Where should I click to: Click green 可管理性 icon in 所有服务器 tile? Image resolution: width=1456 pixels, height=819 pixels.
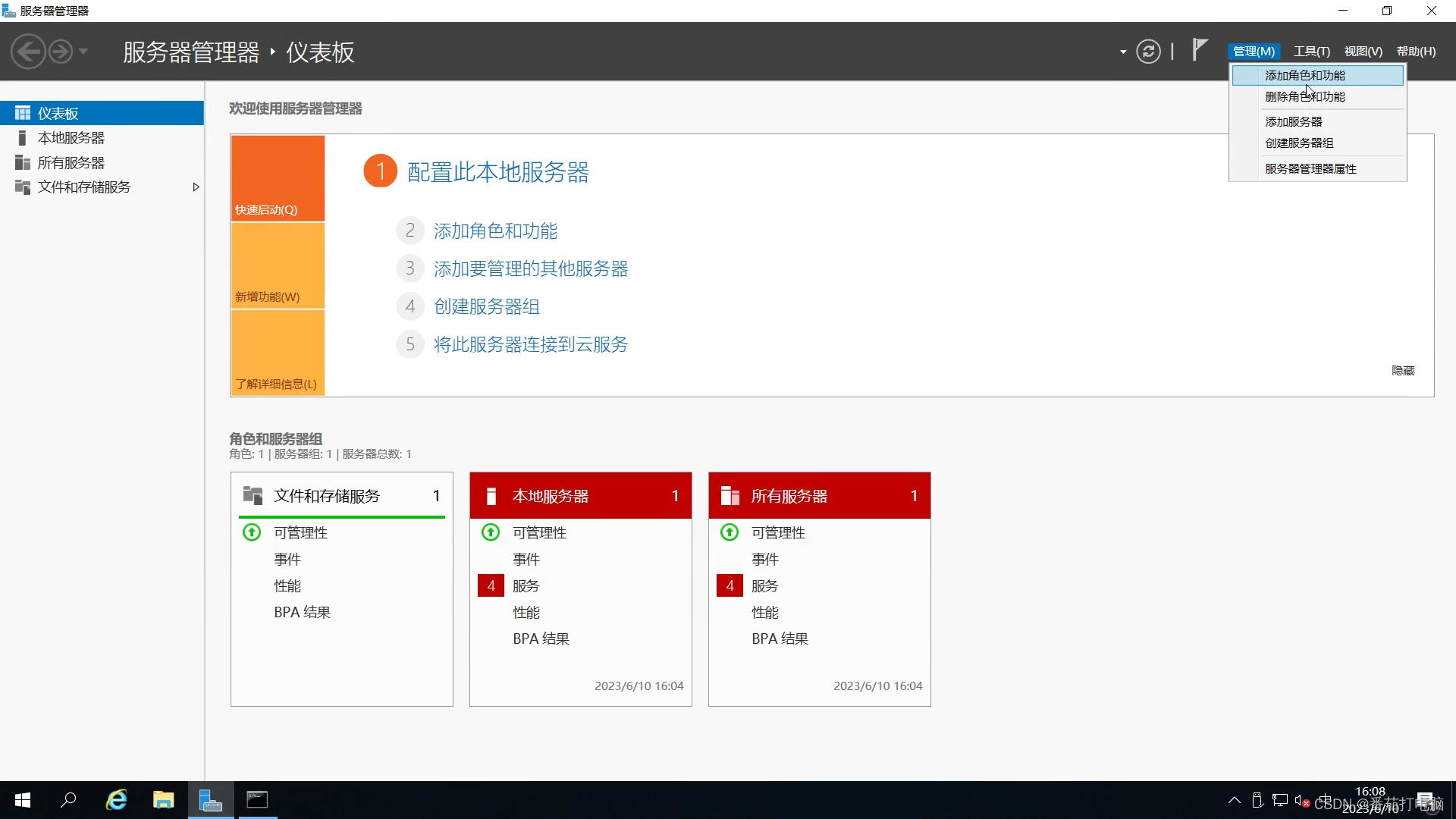(730, 532)
